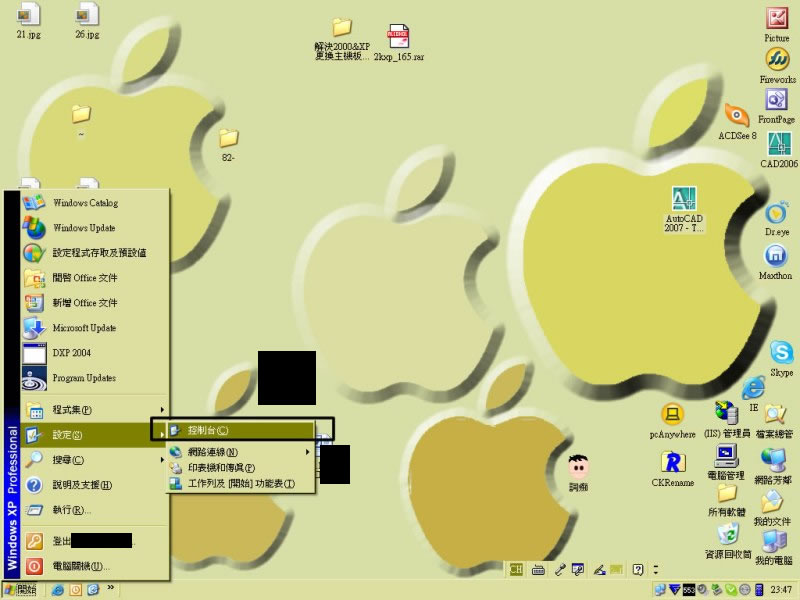This screenshot has height=600, width=800.
Task: Click the third Quick Launch browser icon
Action: [x=93, y=590]
